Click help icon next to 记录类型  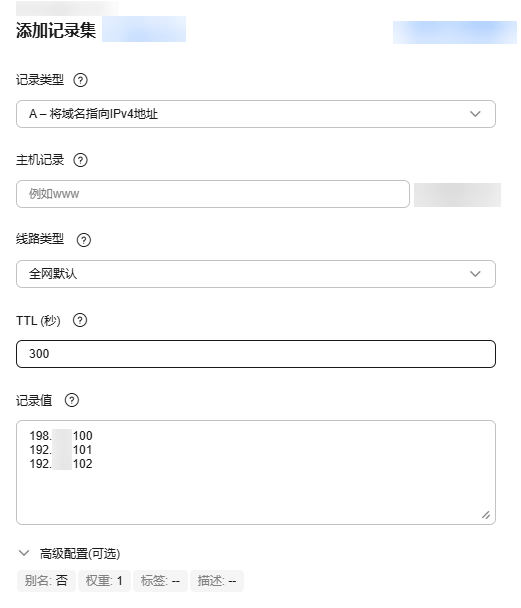[x=80, y=80]
